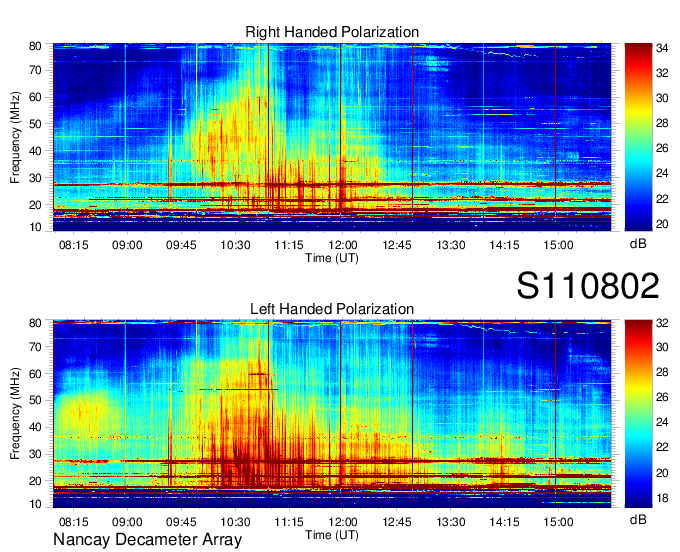The width and height of the screenshot is (680, 552).
Task: Click the left-handed polarization color bar
Action: tap(638, 414)
